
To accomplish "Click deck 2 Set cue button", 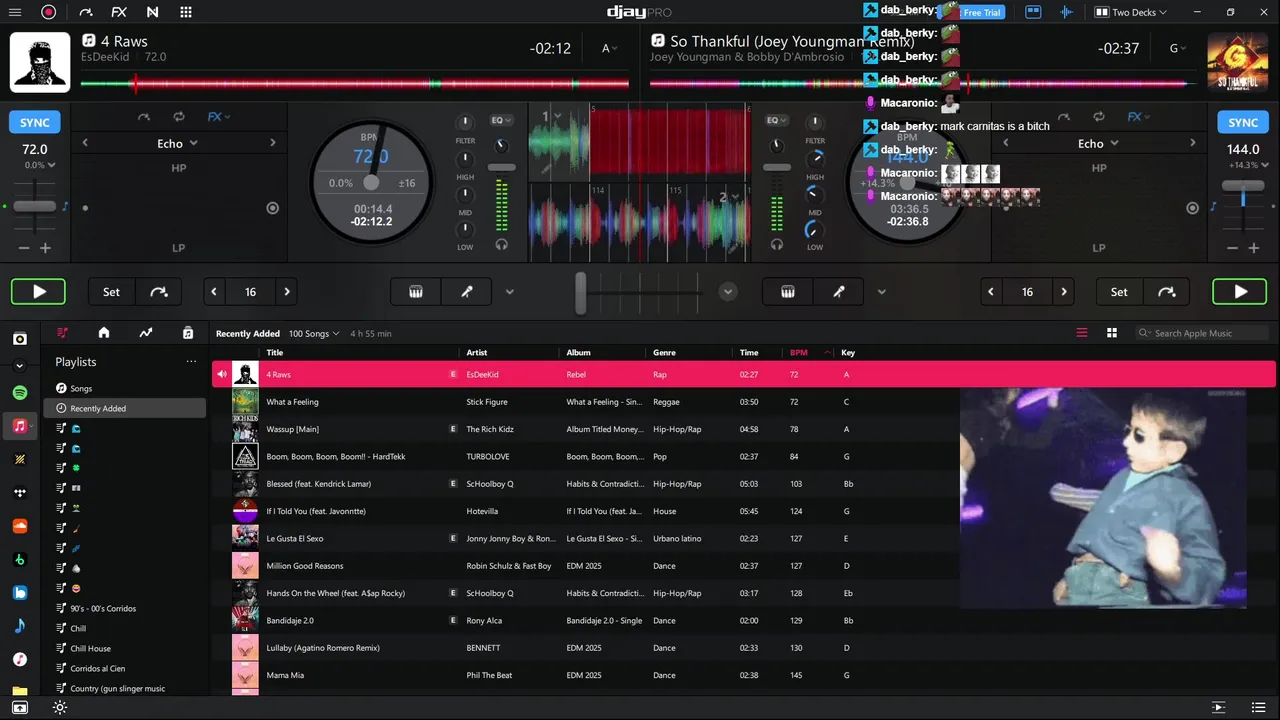I will point(1119,292).
